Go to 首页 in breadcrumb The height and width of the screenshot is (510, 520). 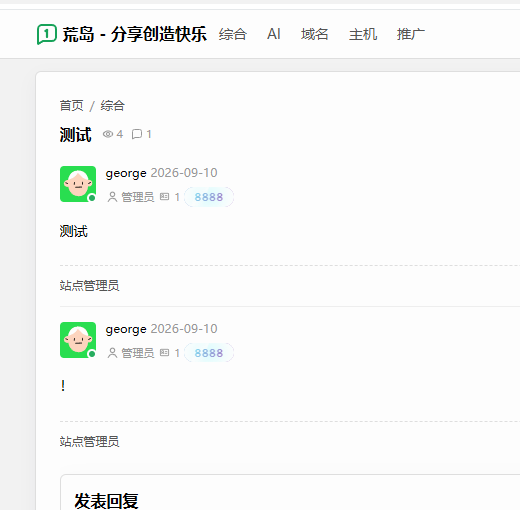click(71, 106)
